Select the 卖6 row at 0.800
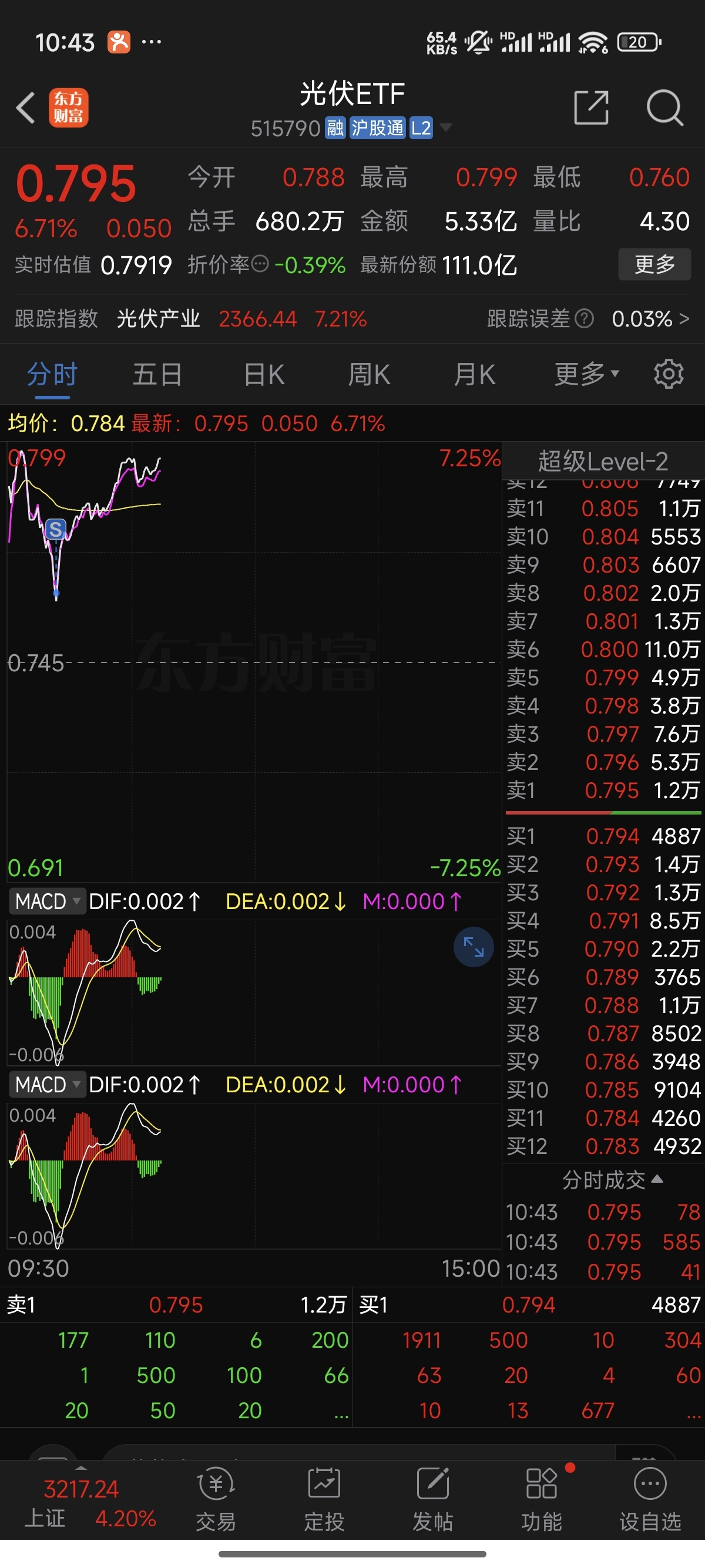 coord(603,649)
